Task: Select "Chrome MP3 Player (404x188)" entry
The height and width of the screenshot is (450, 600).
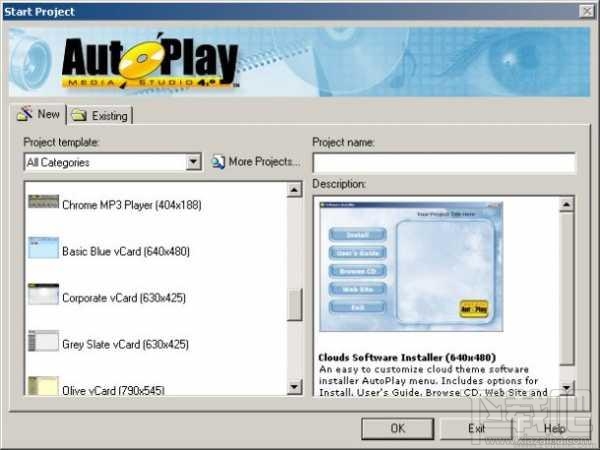Action: [132, 205]
